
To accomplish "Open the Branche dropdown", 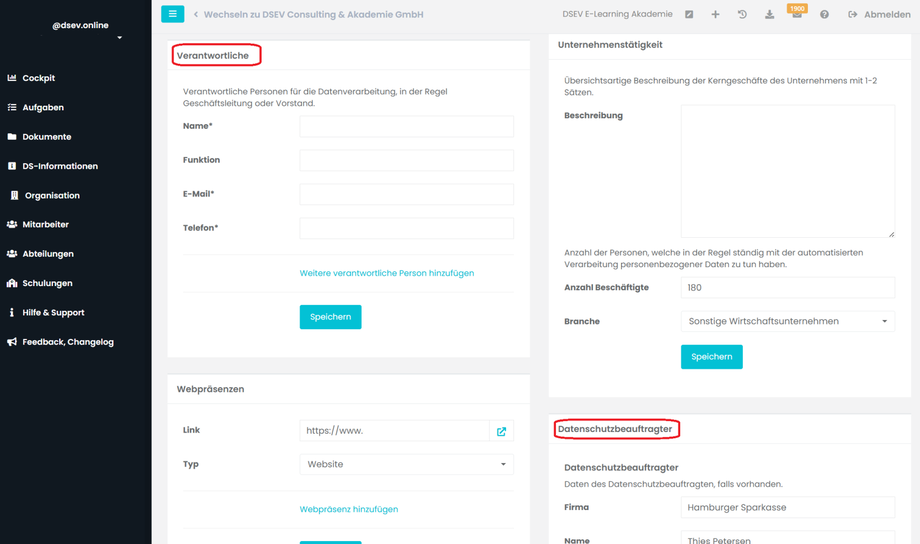I will pyautogui.click(x=787, y=322).
